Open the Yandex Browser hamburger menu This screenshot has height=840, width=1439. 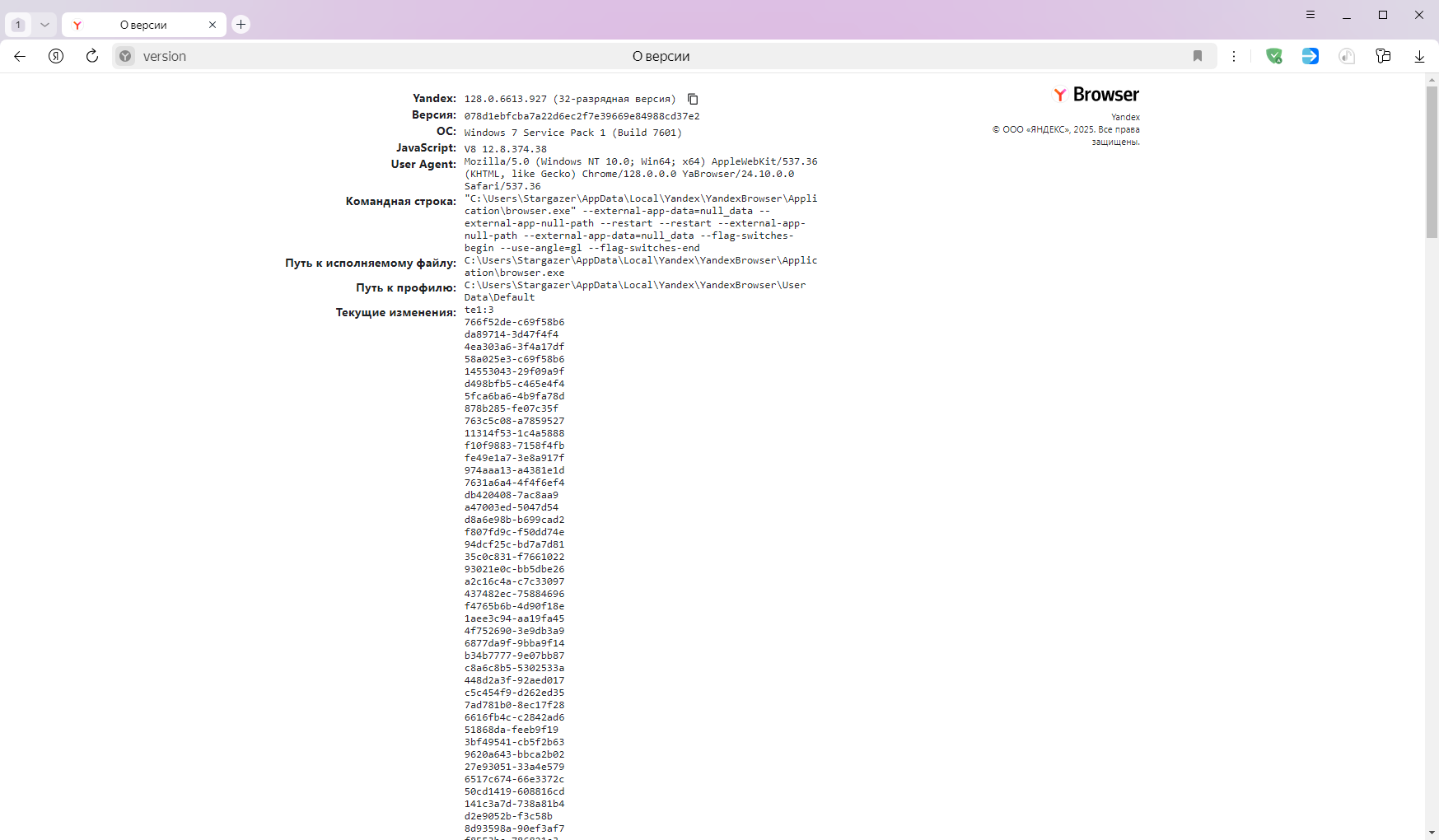click(1311, 15)
